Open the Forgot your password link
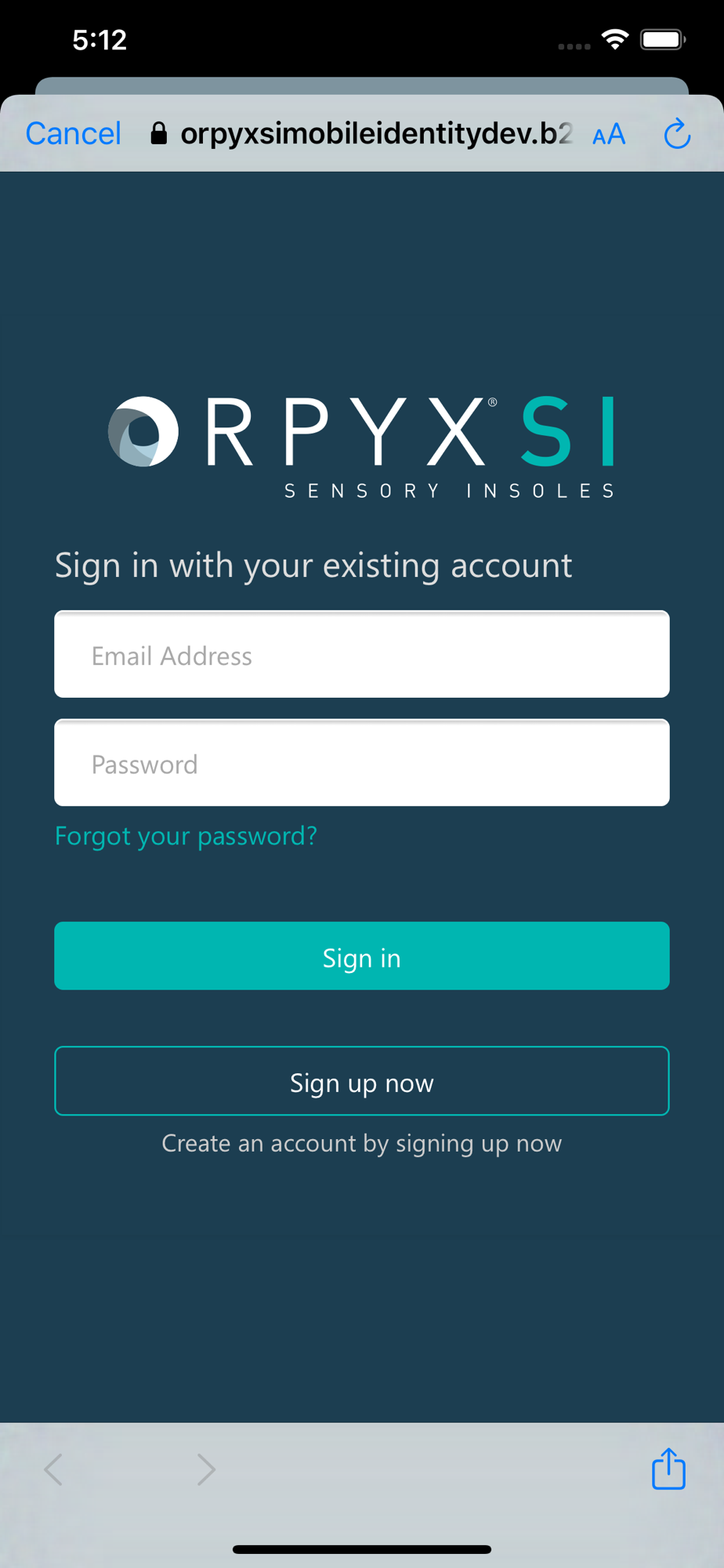Image resolution: width=724 pixels, height=1568 pixels. click(x=186, y=837)
